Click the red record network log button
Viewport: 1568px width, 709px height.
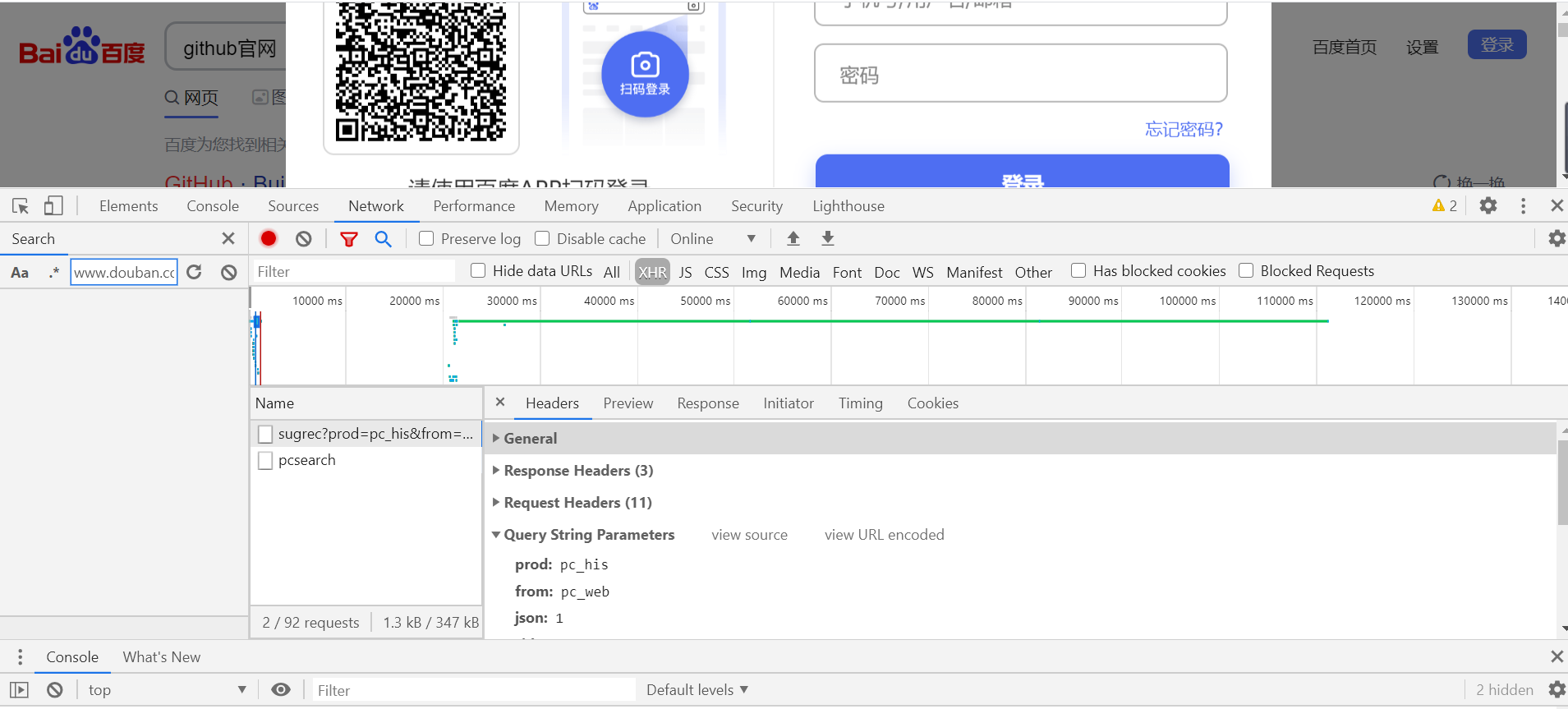269,238
